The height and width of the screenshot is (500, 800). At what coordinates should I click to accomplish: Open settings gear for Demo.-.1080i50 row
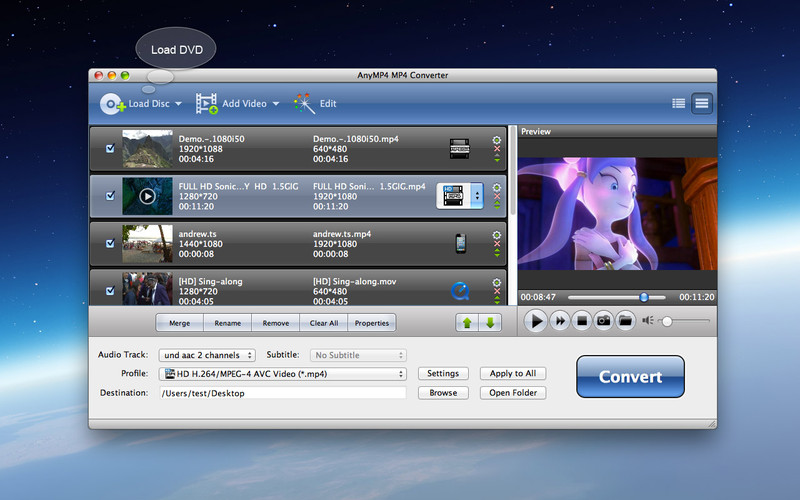pos(496,140)
